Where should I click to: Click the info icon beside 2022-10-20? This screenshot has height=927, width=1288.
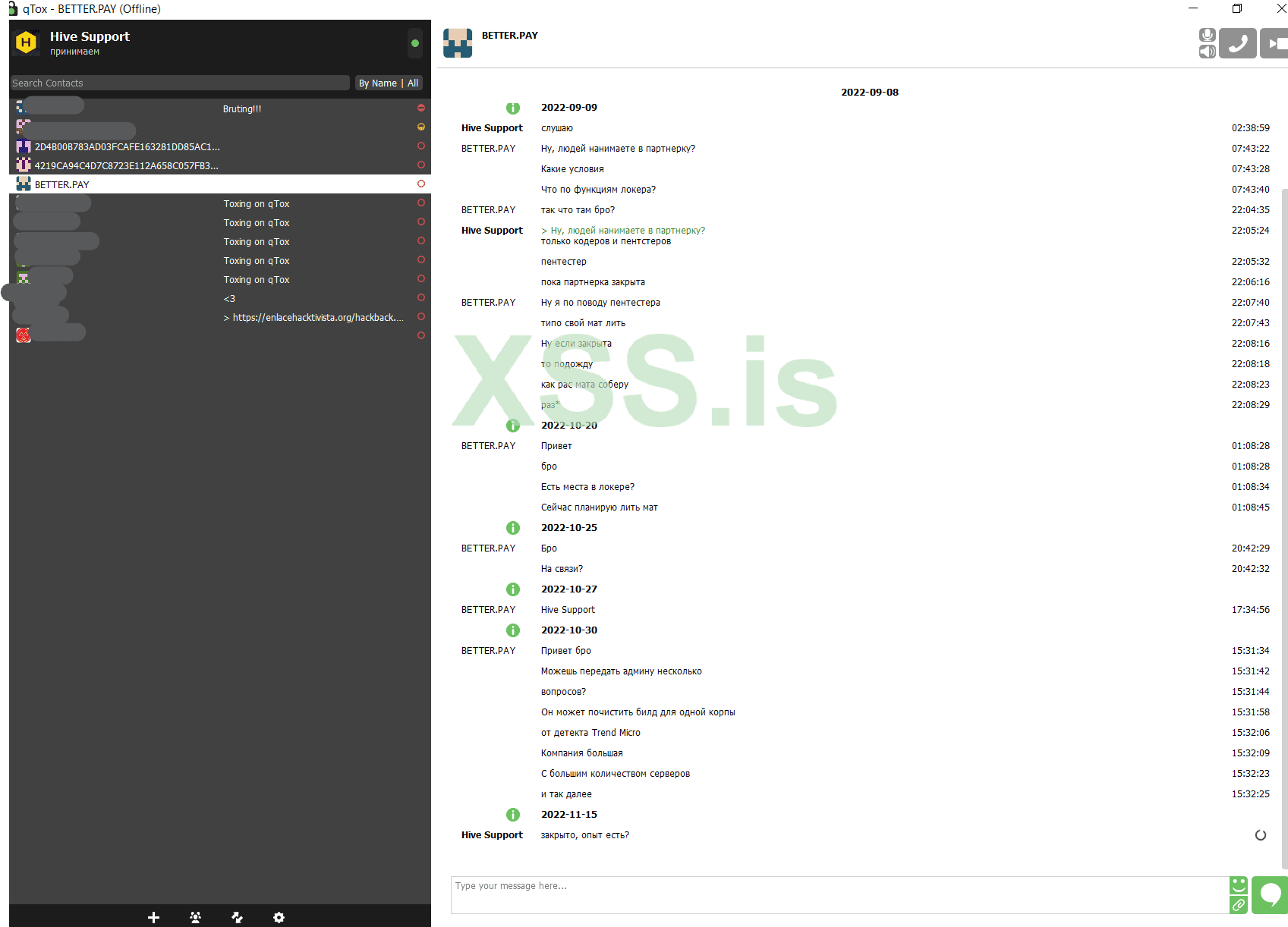(x=513, y=426)
